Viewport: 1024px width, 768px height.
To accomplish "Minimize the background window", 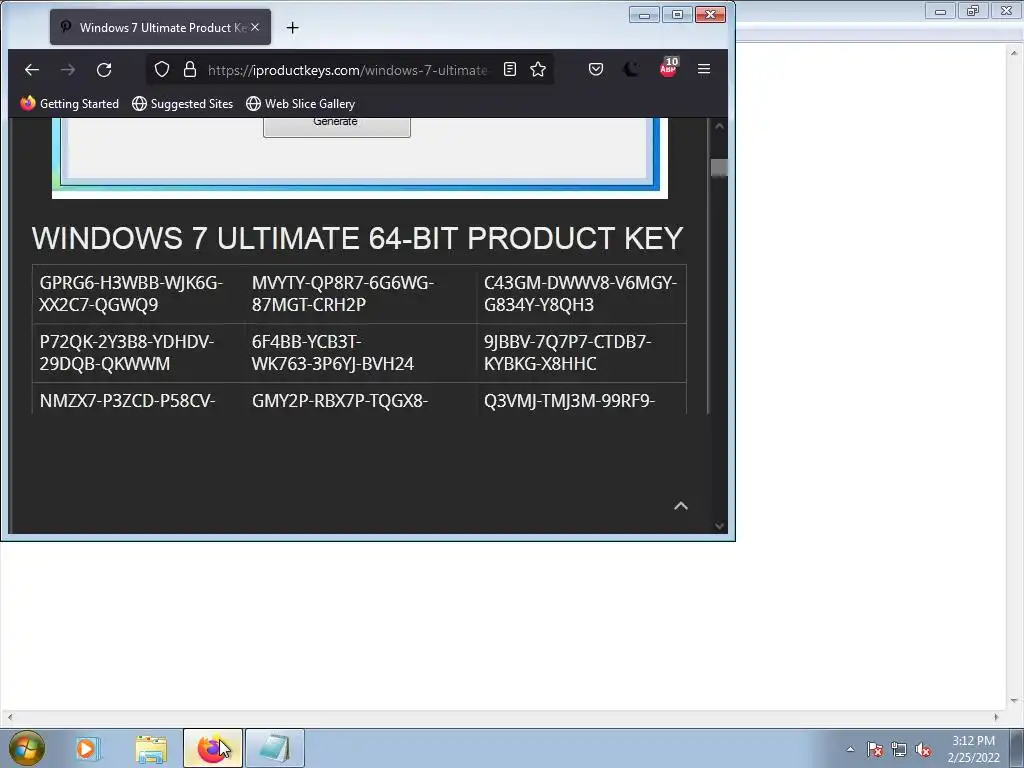I will point(940,11).
